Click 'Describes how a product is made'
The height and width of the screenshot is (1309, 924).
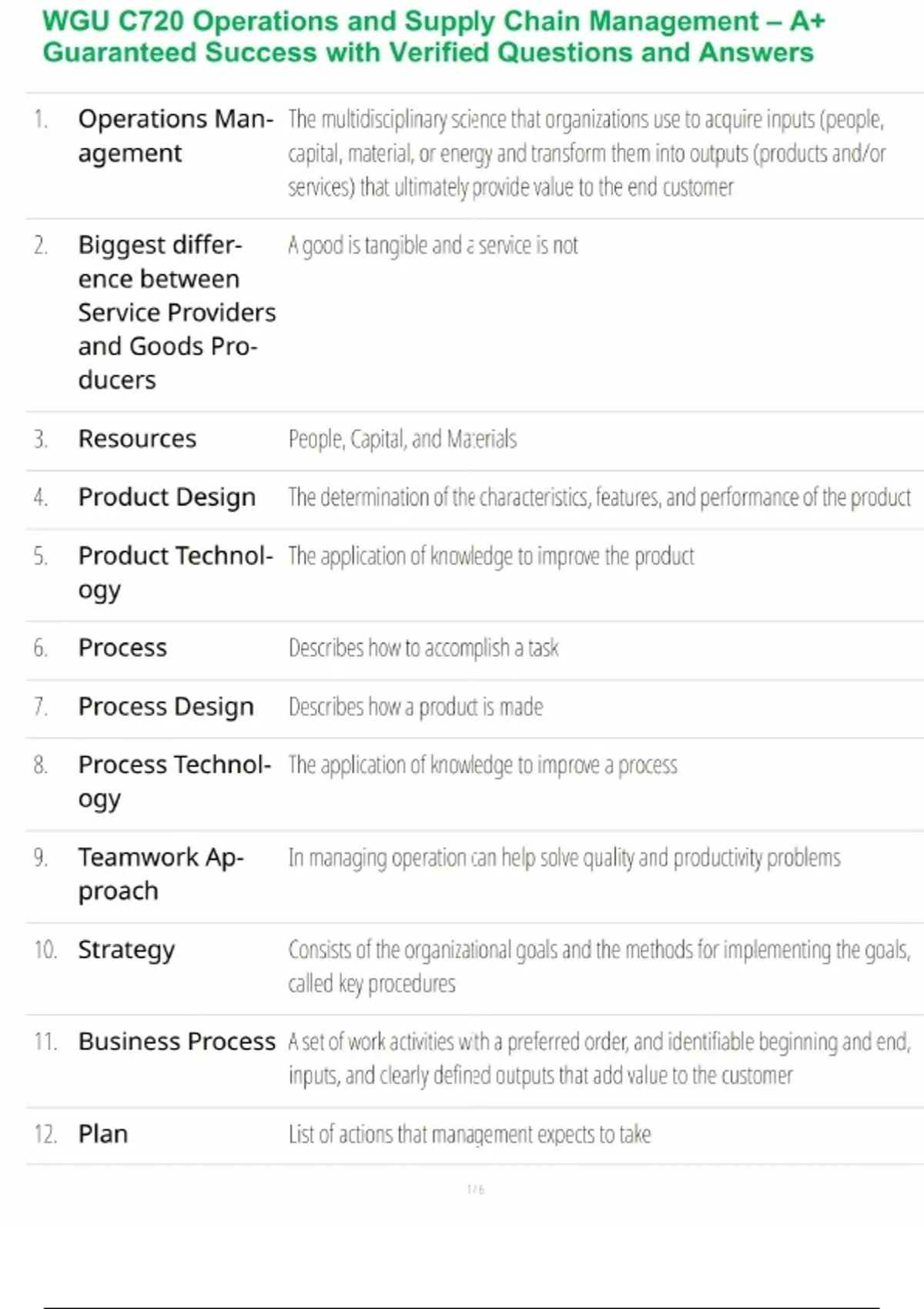pos(415,707)
